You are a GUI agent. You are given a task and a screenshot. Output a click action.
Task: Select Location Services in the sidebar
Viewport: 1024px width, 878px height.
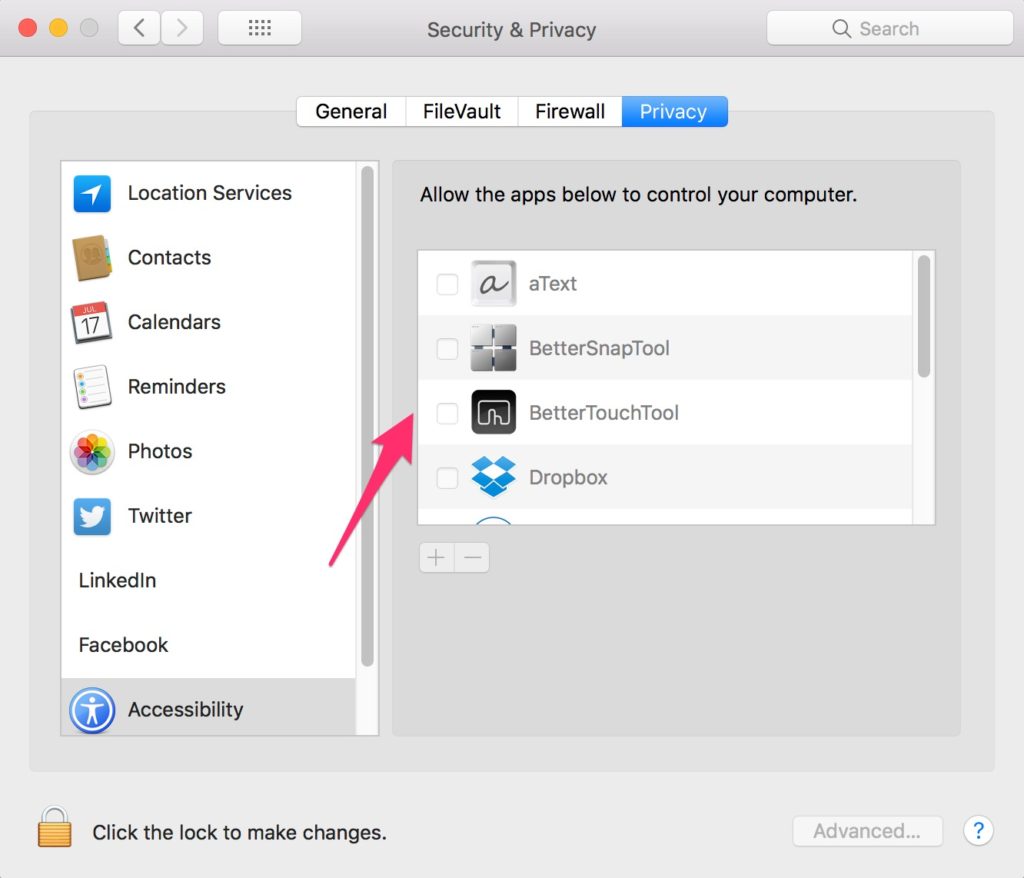(208, 193)
